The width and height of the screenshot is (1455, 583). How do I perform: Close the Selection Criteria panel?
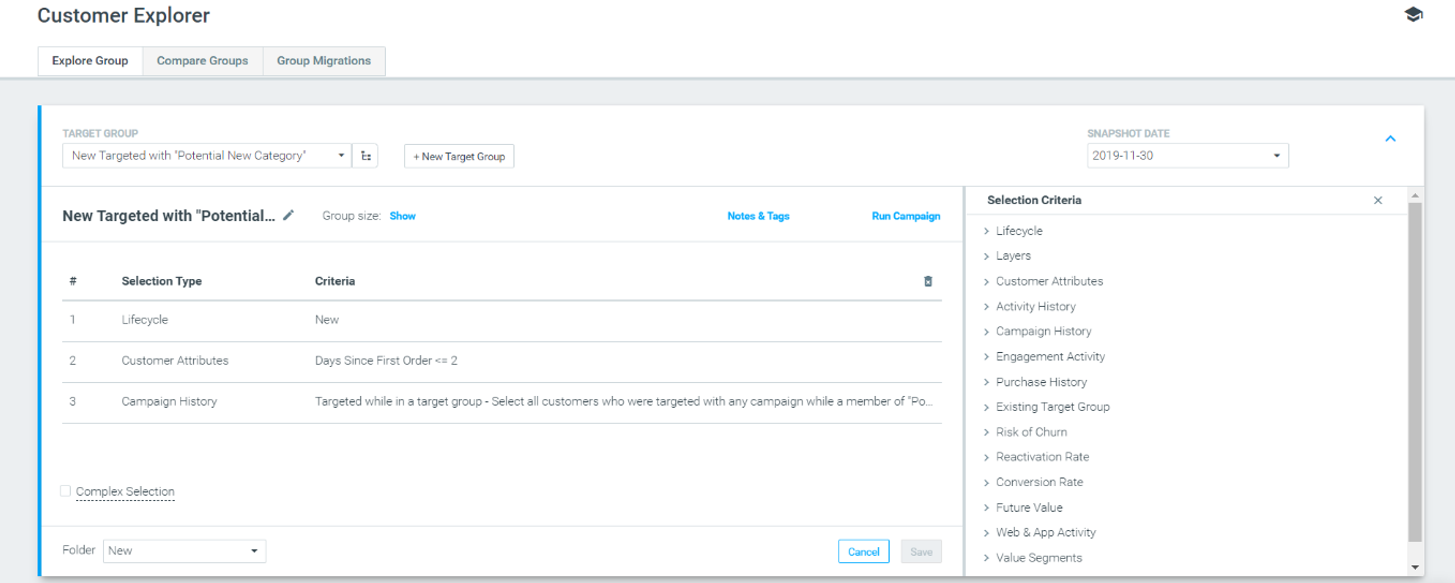pos(1378,200)
